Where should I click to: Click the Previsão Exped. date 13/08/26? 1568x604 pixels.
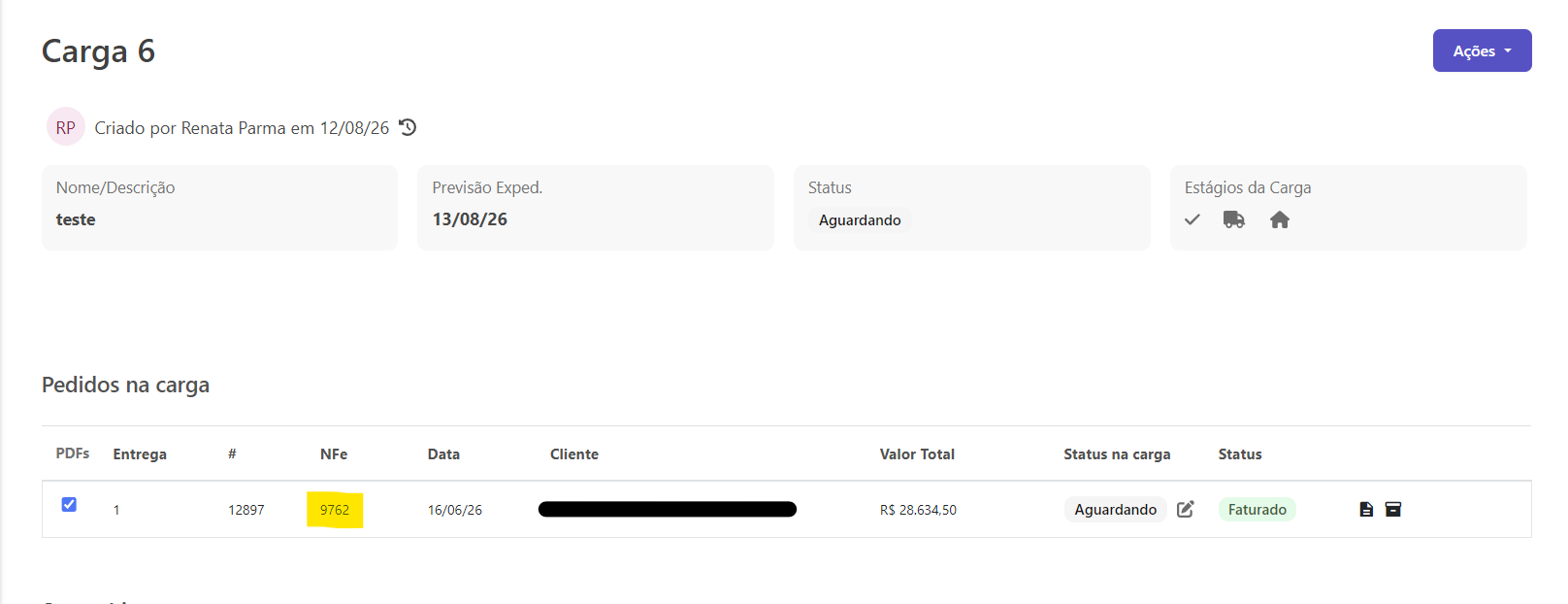(x=470, y=219)
